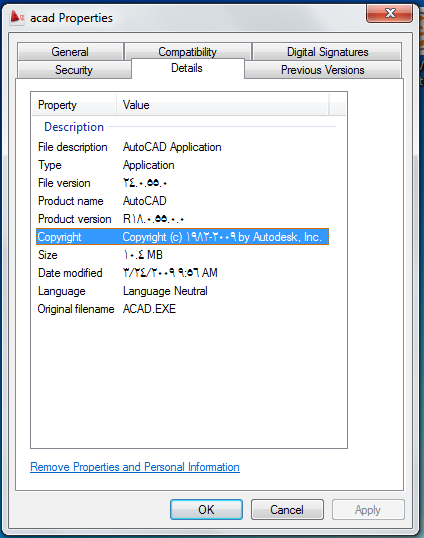Select the Original filename row
This screenshot has width=424, height=538.
tap(182, 309)
